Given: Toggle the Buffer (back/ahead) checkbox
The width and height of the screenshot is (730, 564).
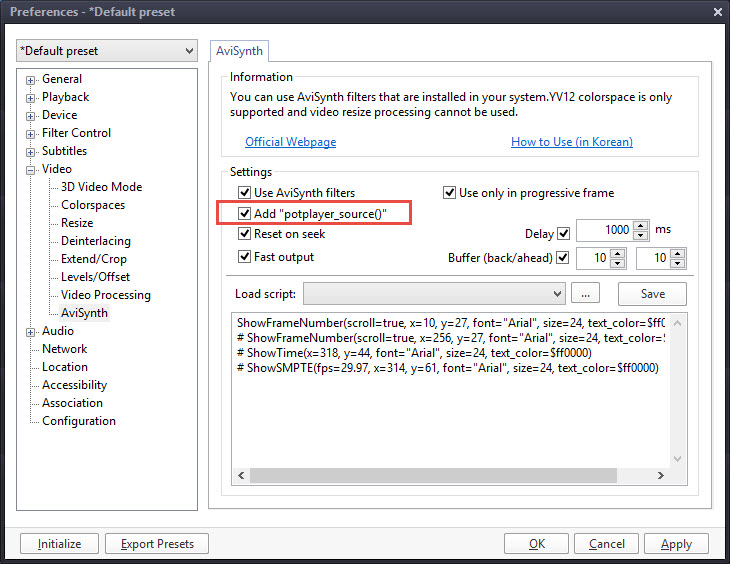Looking at the screenshot, I should (x=563, y=257).
